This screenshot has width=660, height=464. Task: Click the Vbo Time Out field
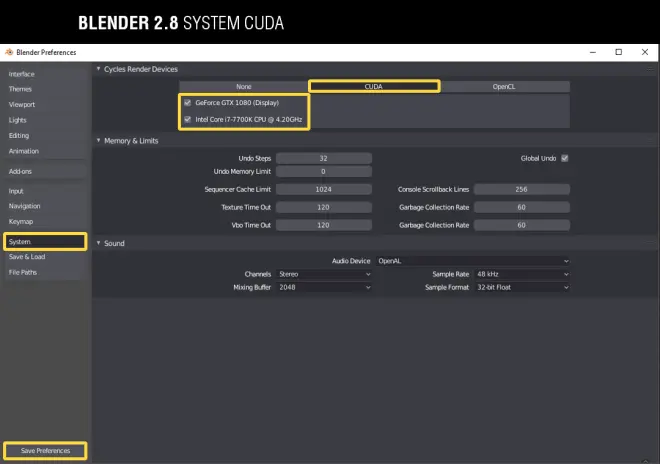(x=324, y=225)
